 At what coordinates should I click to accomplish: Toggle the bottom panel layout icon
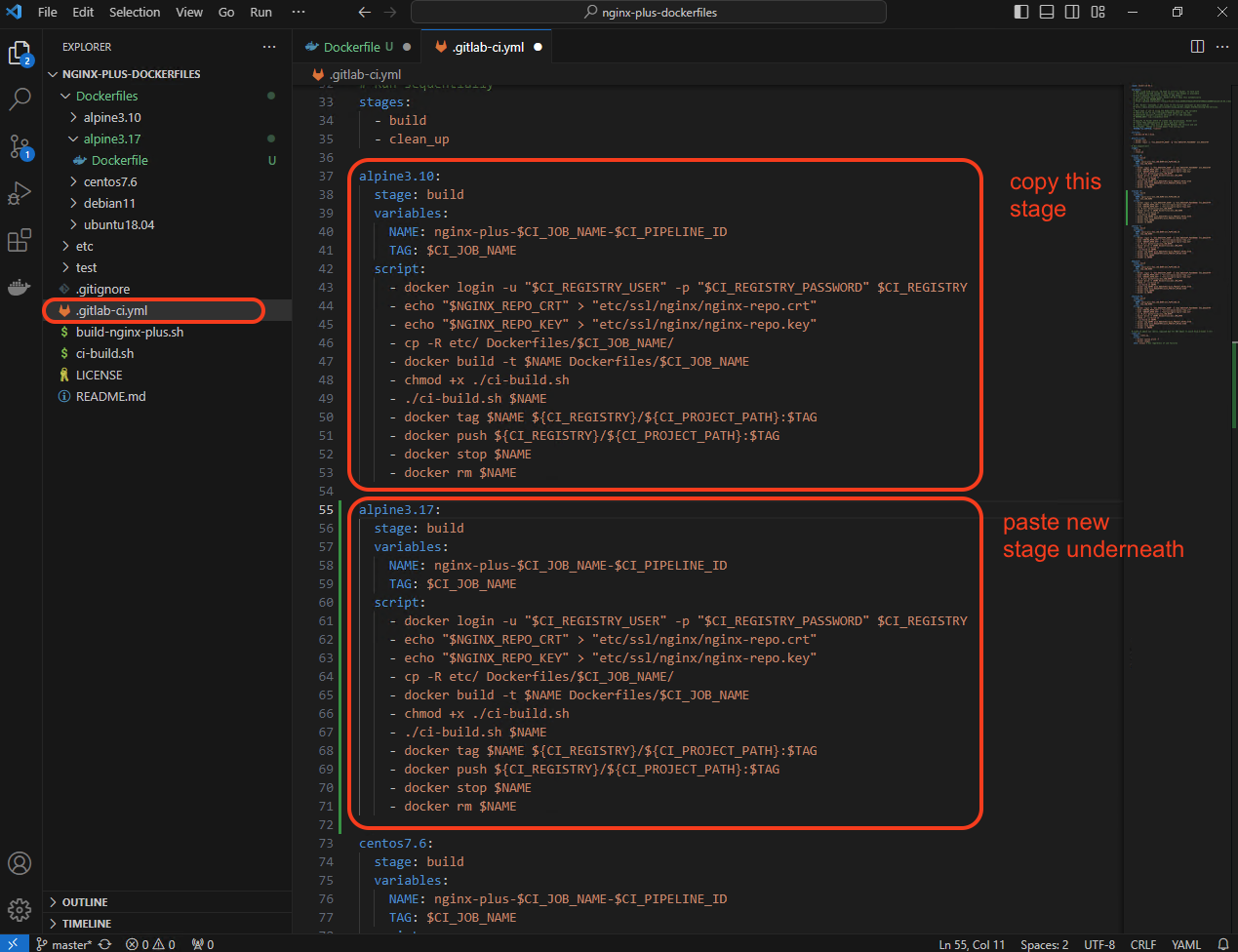1047,12
